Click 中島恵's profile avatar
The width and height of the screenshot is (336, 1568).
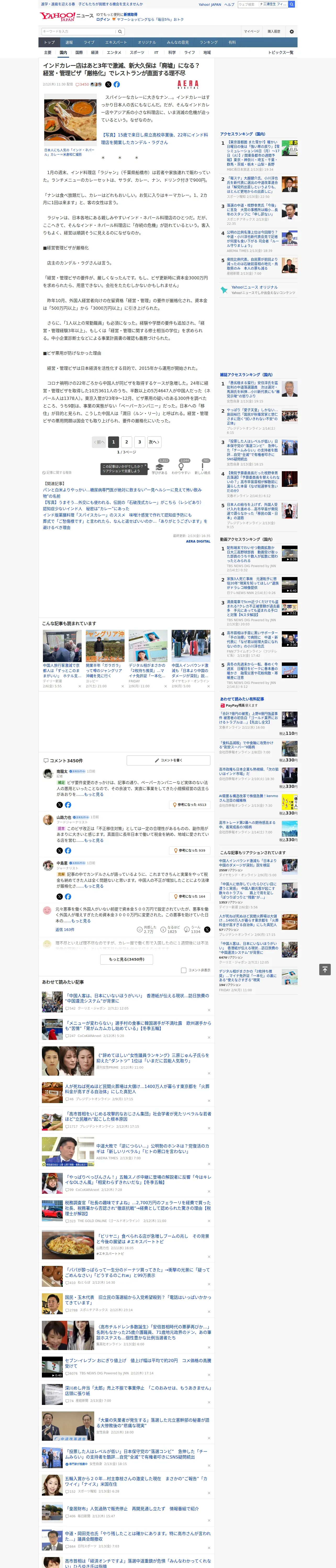coord(48,866)
